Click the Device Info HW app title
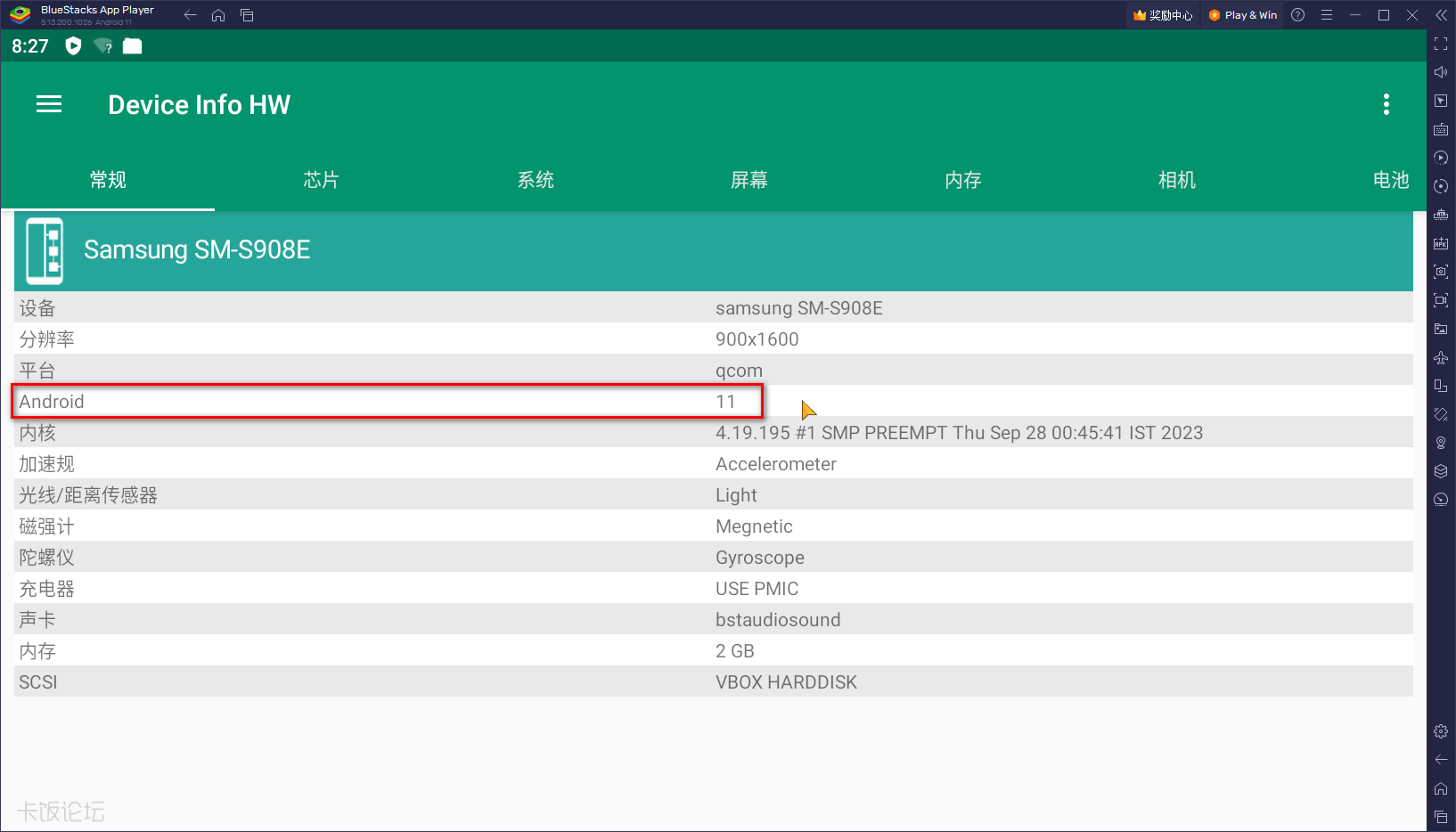1456x832 pixels. pyautogui.click(x=200, y=105)
